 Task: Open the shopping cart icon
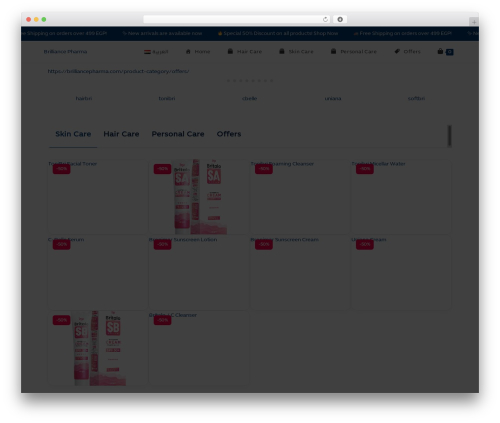coord(440,51)
